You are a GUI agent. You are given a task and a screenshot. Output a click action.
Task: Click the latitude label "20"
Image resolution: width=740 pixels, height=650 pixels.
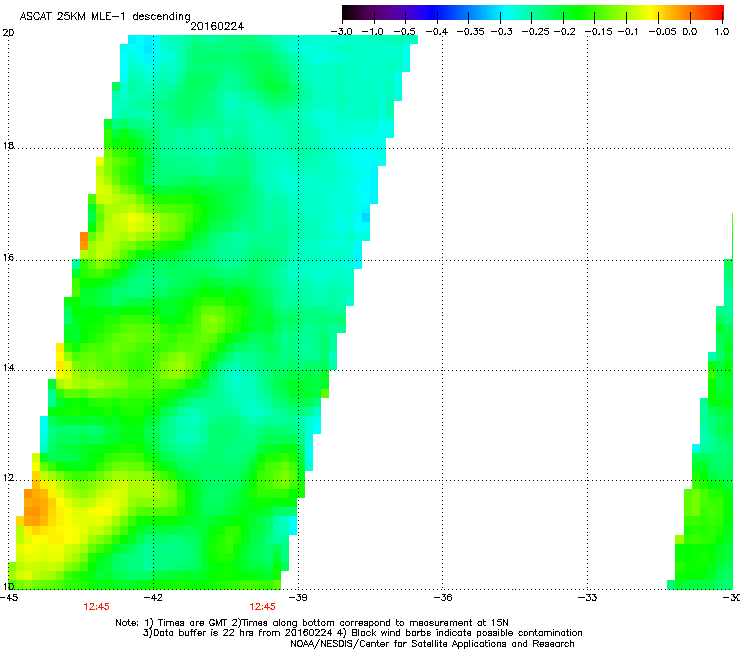8,33
